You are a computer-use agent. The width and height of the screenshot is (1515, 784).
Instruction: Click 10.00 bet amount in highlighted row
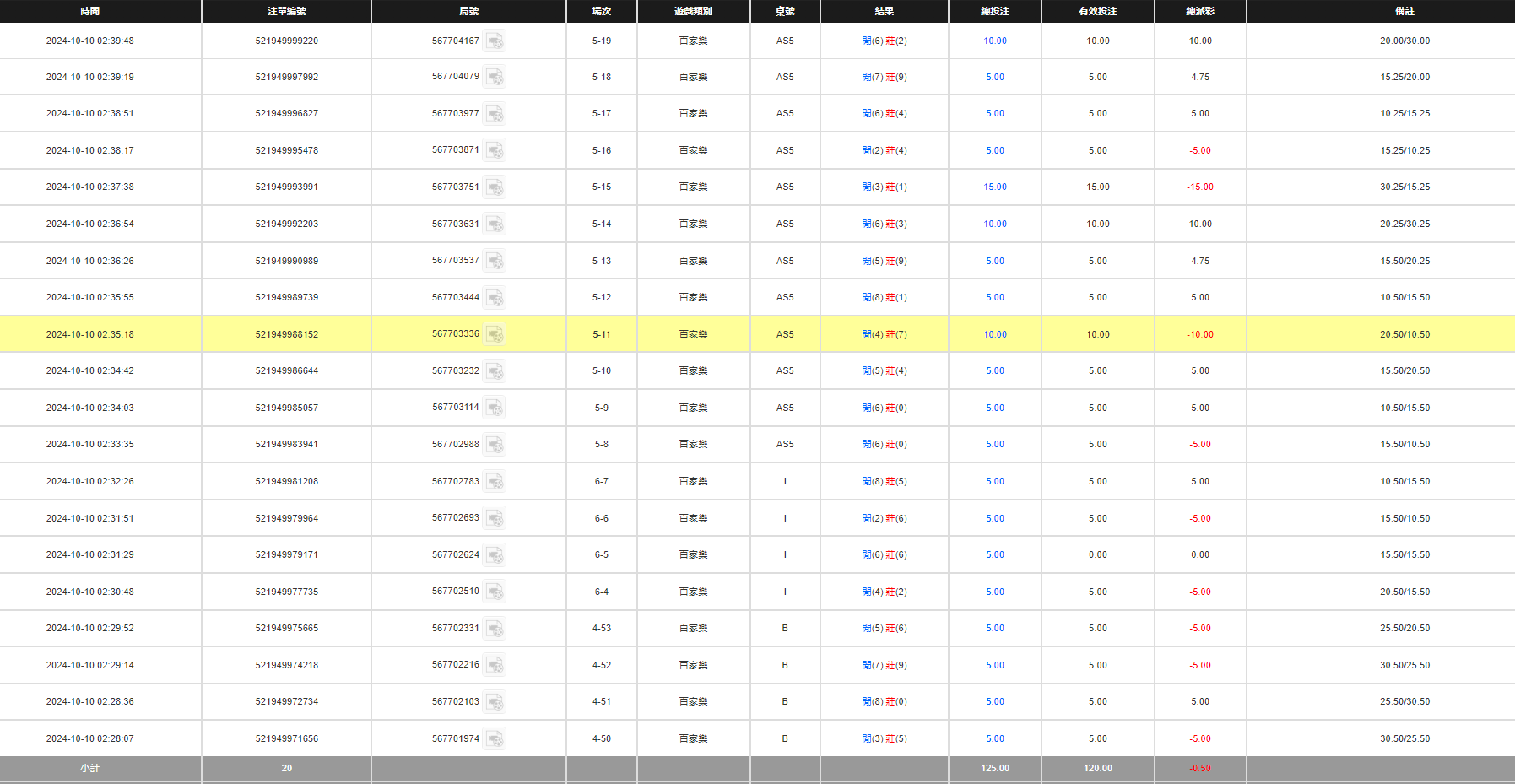pos(994,335)
